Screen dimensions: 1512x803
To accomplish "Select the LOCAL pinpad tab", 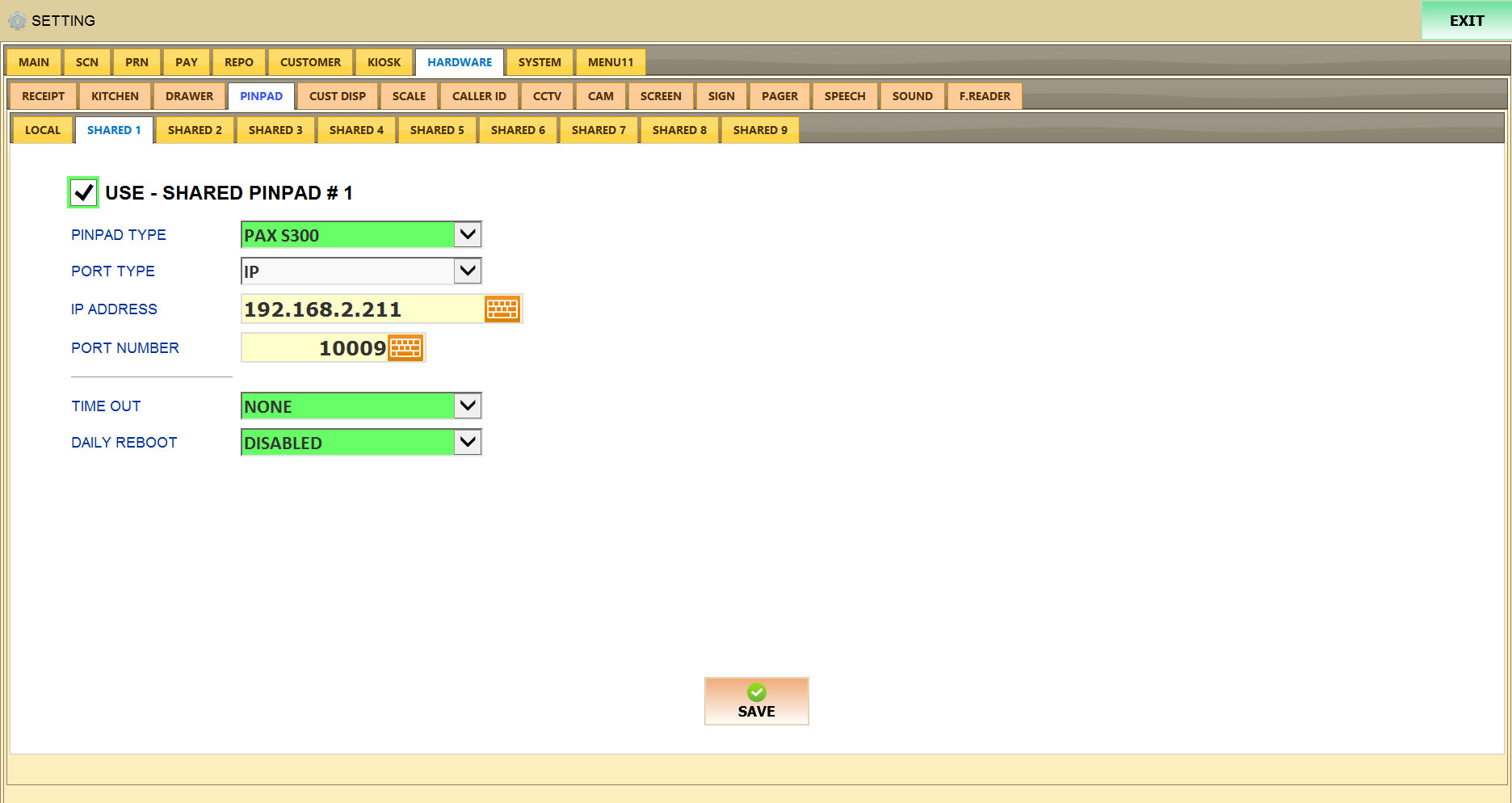I will click(x=43, y=130).
